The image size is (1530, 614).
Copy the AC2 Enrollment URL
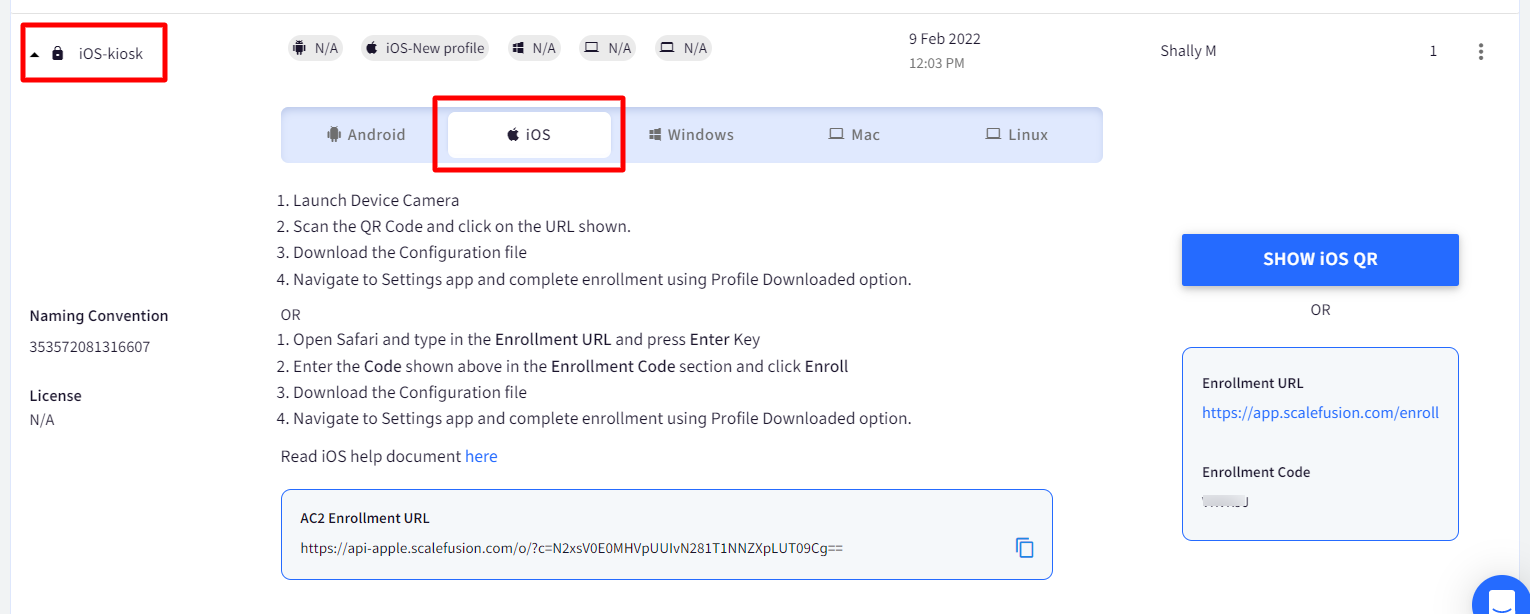point(1025,548)
